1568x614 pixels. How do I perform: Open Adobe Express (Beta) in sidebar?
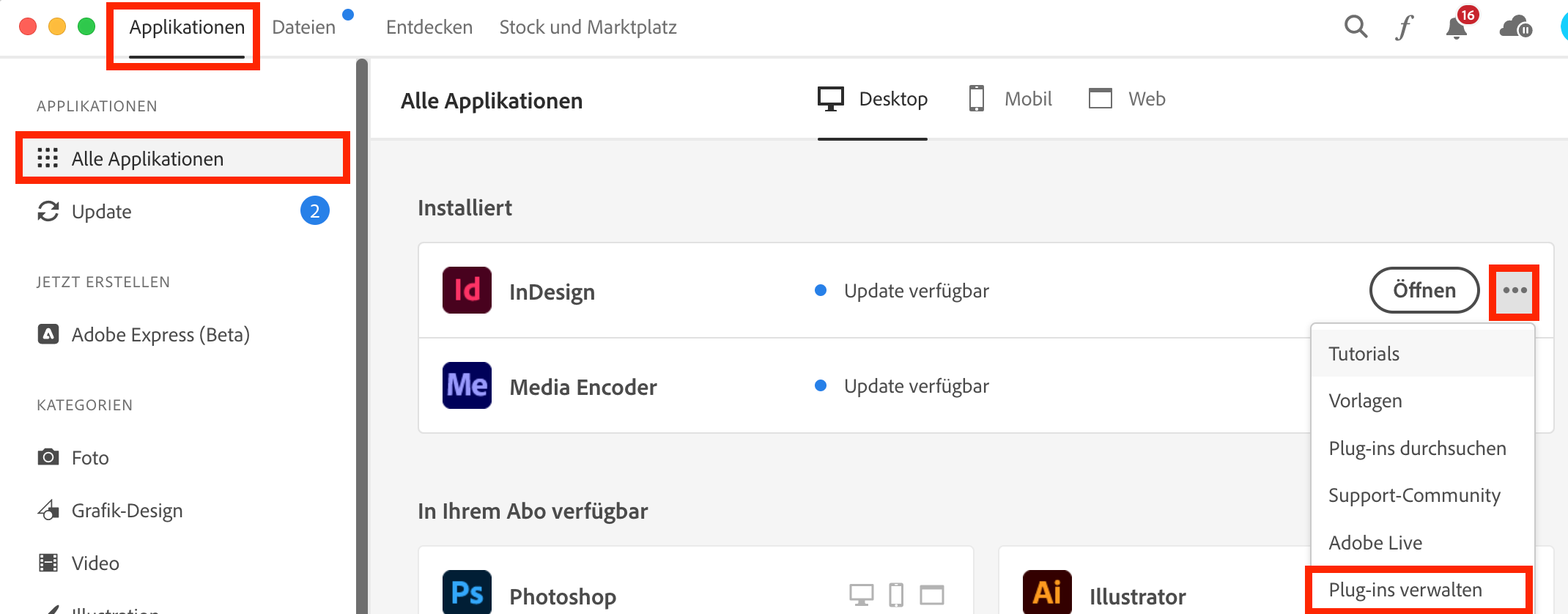[160, 335]
